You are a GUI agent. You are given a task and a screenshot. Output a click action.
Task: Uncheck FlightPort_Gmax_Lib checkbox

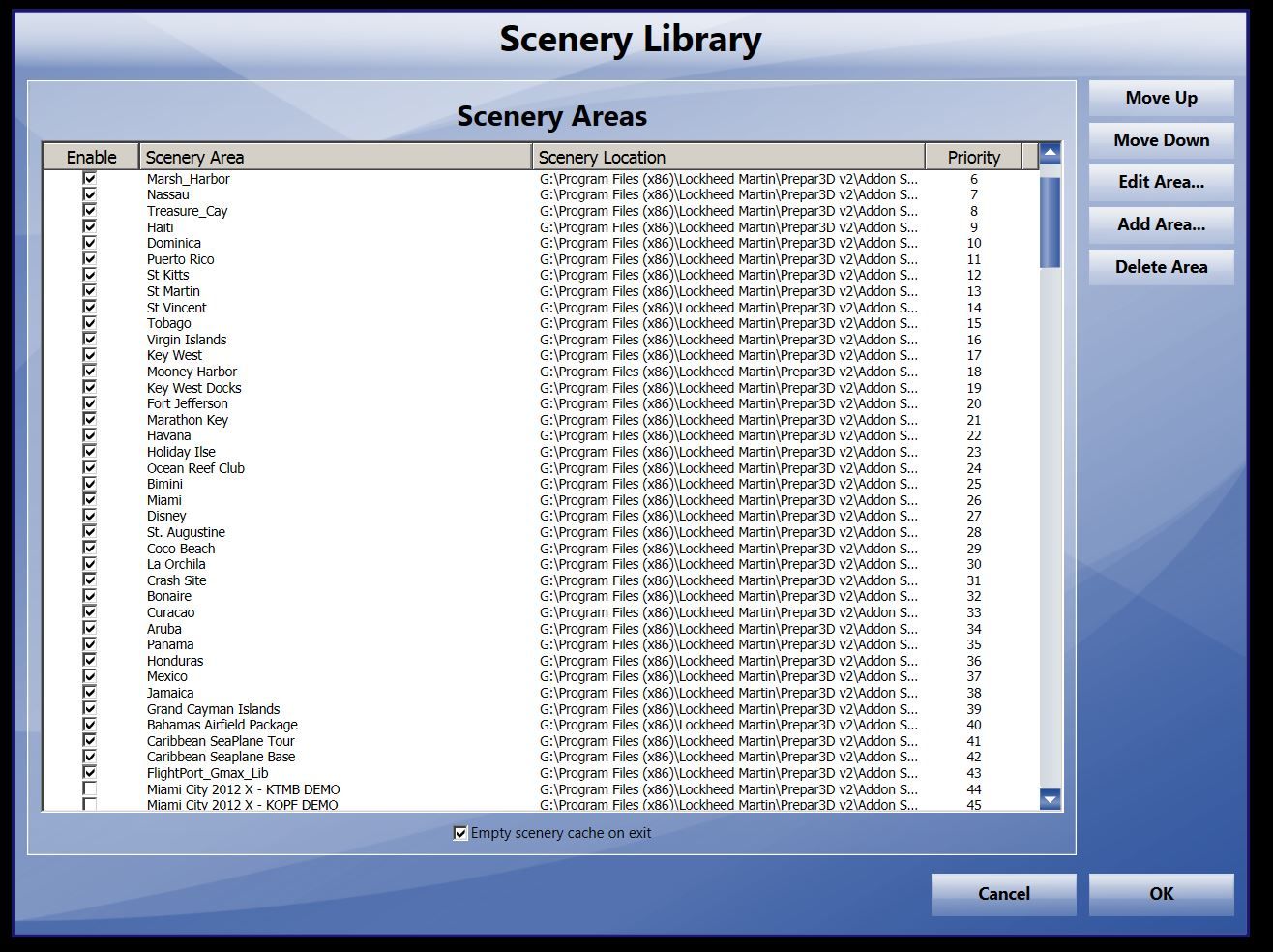pyautogui.click(x=90, y=772)
